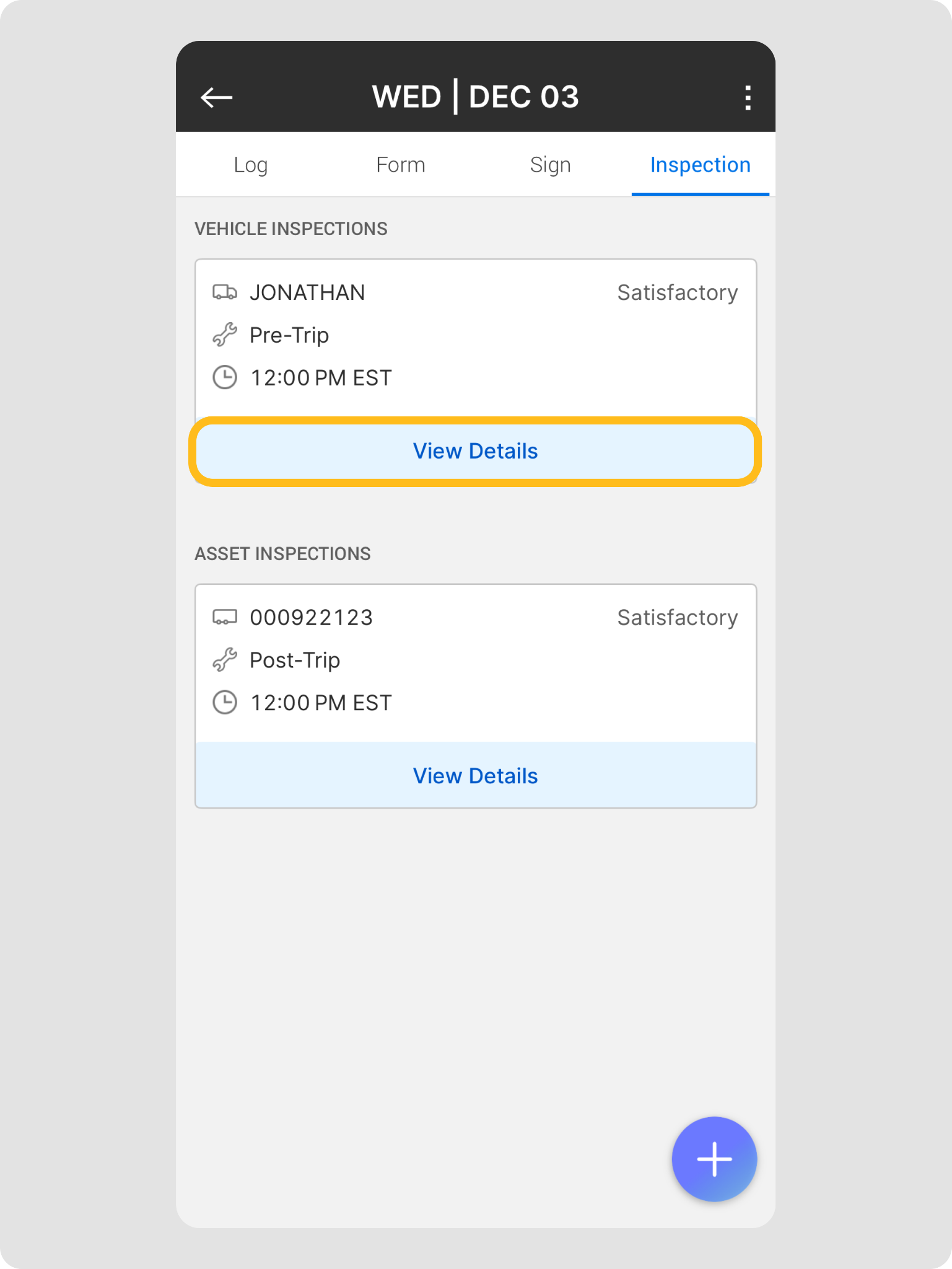Tap the Satisfactory status on asset card
Viewport: 952px width, 1269px height.
pyautogui.click(x=677, y=618)
